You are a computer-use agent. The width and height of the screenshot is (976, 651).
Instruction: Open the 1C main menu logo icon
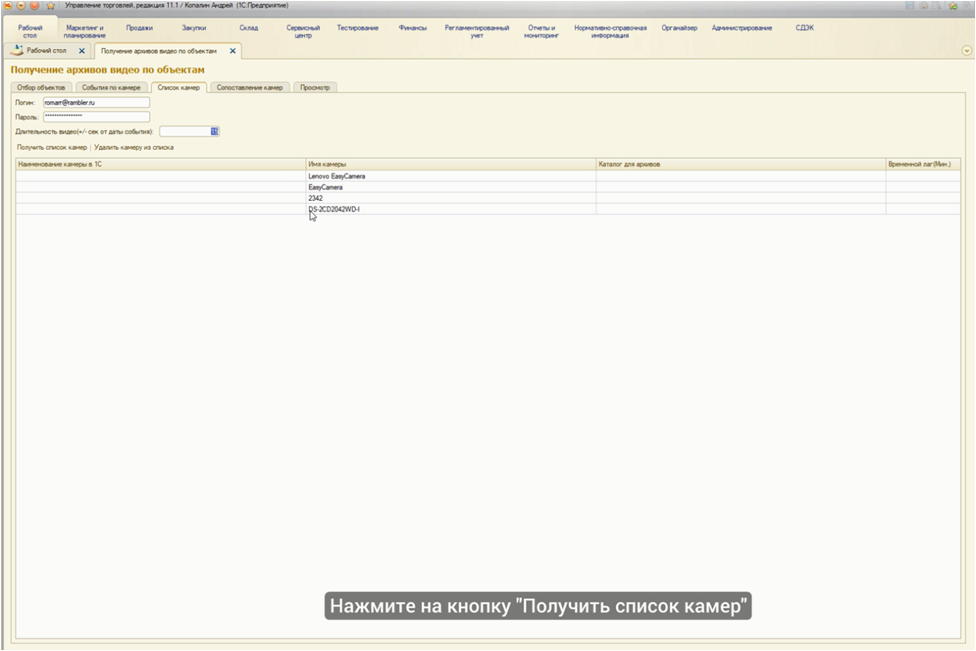pyautogui.click(x=7, y=6)
